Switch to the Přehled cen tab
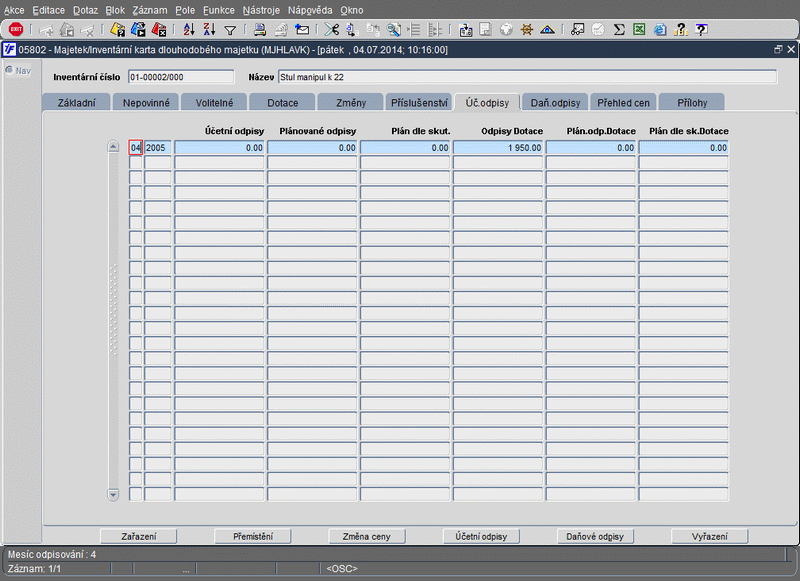This screenshot has height=581, width=800. tap(623, 103)
